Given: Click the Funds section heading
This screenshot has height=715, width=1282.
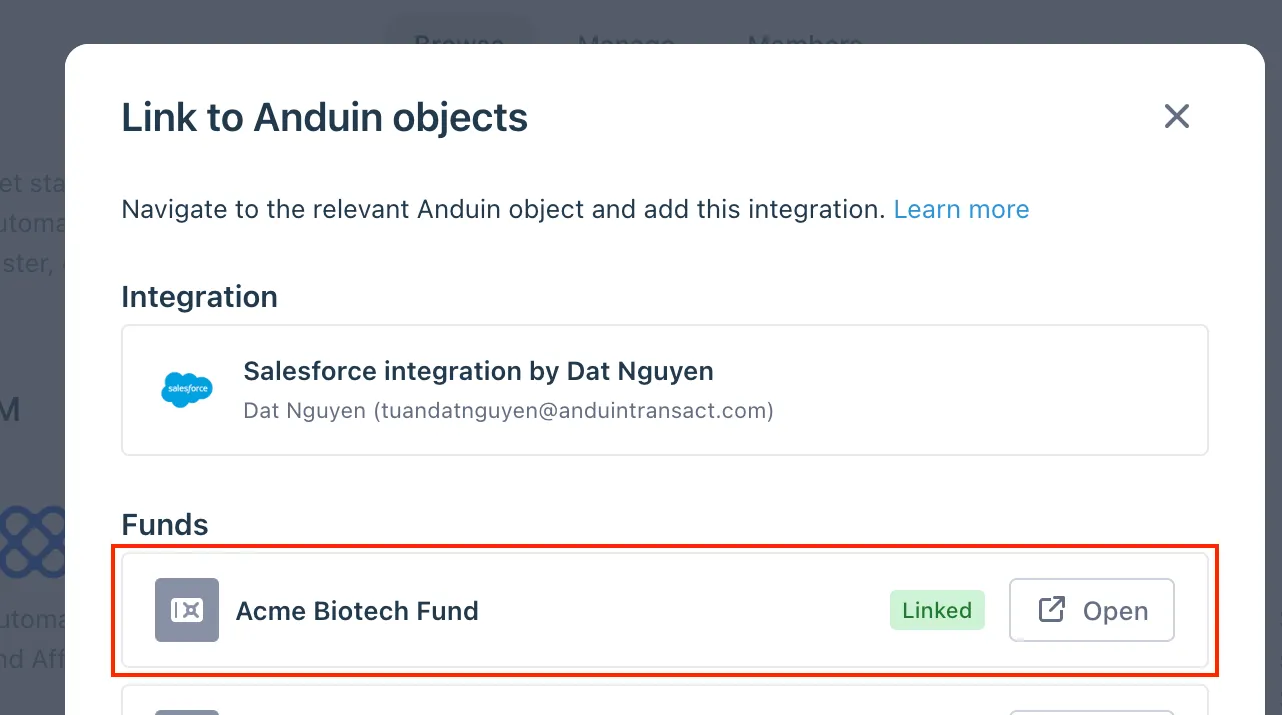Looking at the screenshot, I should tap(165, 525).
